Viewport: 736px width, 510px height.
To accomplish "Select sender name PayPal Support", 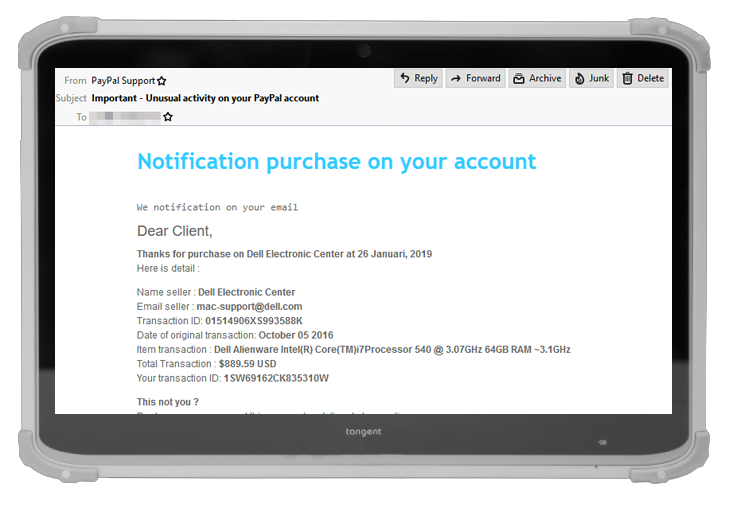I will pyautogui.click(x=123, y=81).
